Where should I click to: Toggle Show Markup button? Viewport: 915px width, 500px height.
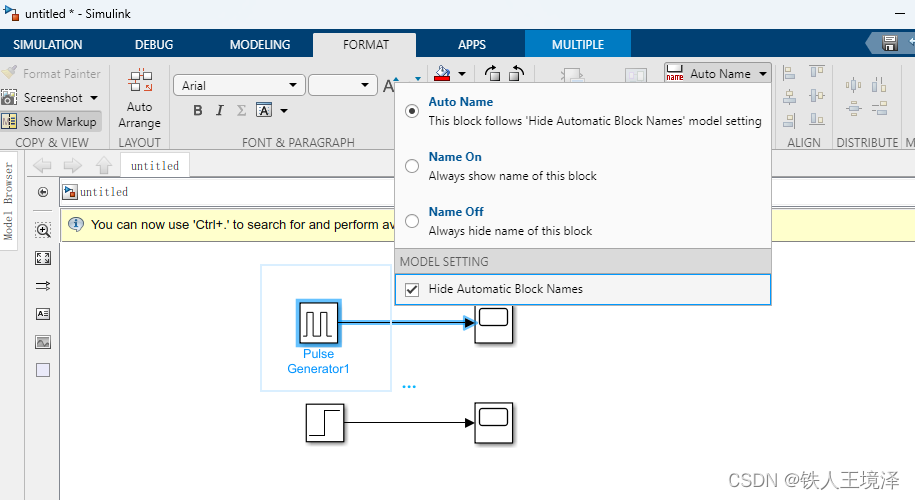51,121
